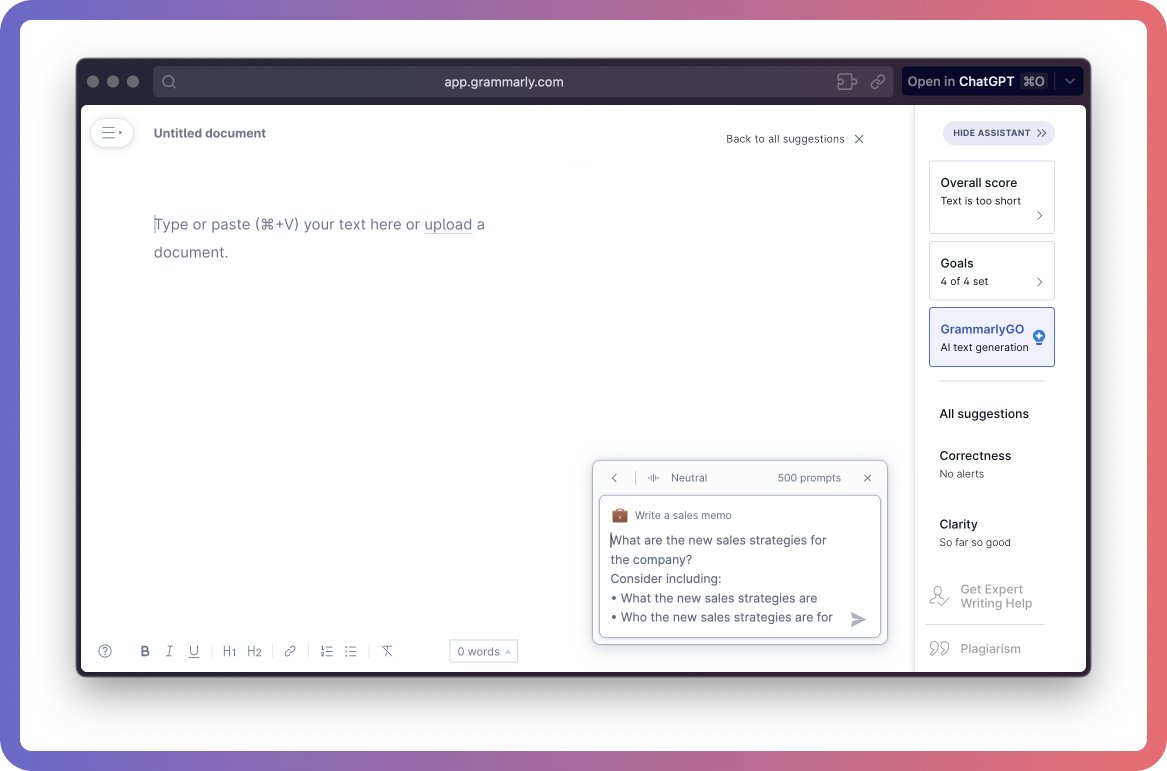Send the prompt with the arrow icon
Viewport: 1167px width, 771px height.
tap(857, 619)
